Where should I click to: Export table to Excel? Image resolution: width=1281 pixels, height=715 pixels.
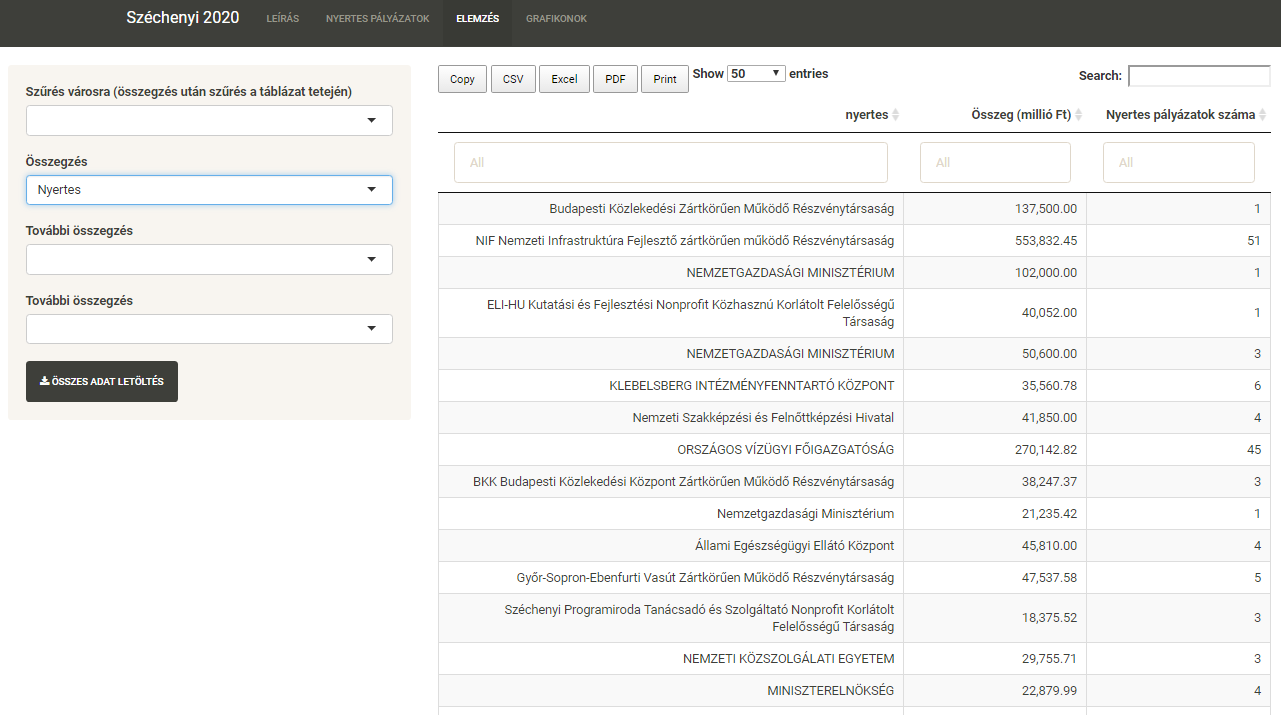(x=564, y=80)
